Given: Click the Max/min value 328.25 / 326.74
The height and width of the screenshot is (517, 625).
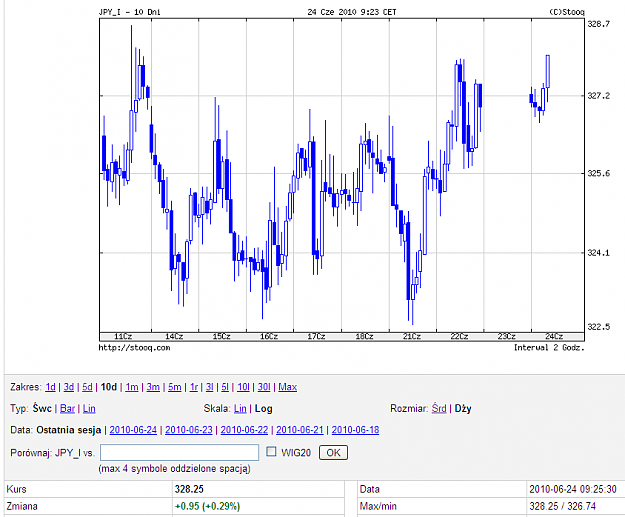Looking at the screenshot, I should point(562,506).
